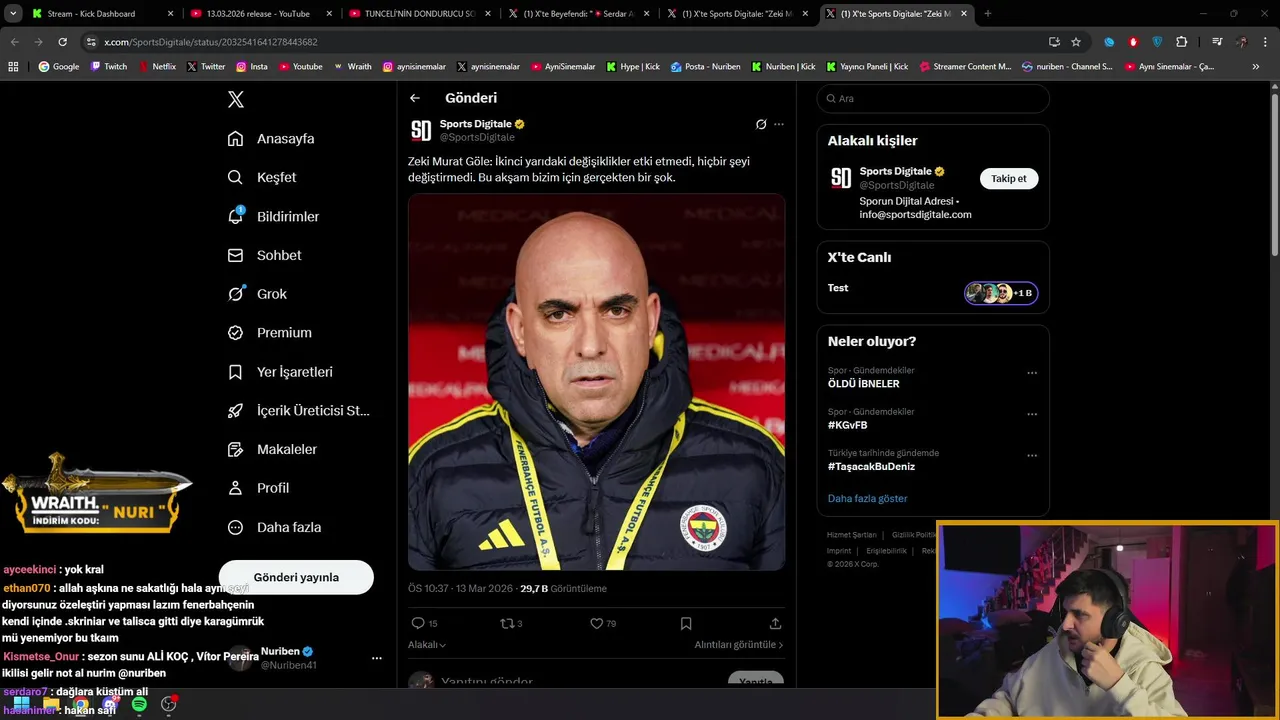Switch to 13.03.2026 release YouTube tab
Viewport: 1280px width, 720px height.
[x=262, y=14]
